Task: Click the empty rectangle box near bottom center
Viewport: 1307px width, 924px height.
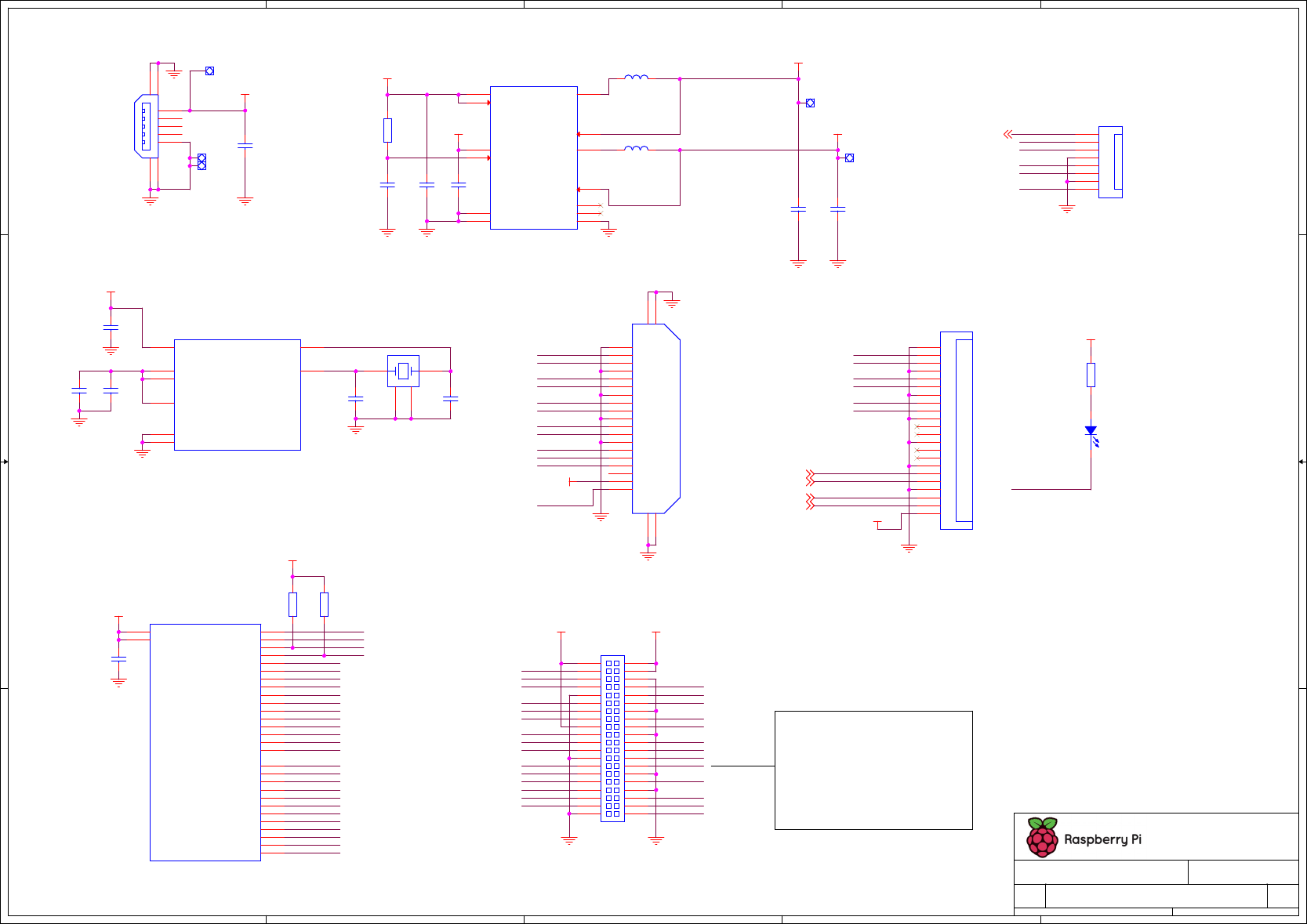Action: pyautogui.click(x=873, y=770)
